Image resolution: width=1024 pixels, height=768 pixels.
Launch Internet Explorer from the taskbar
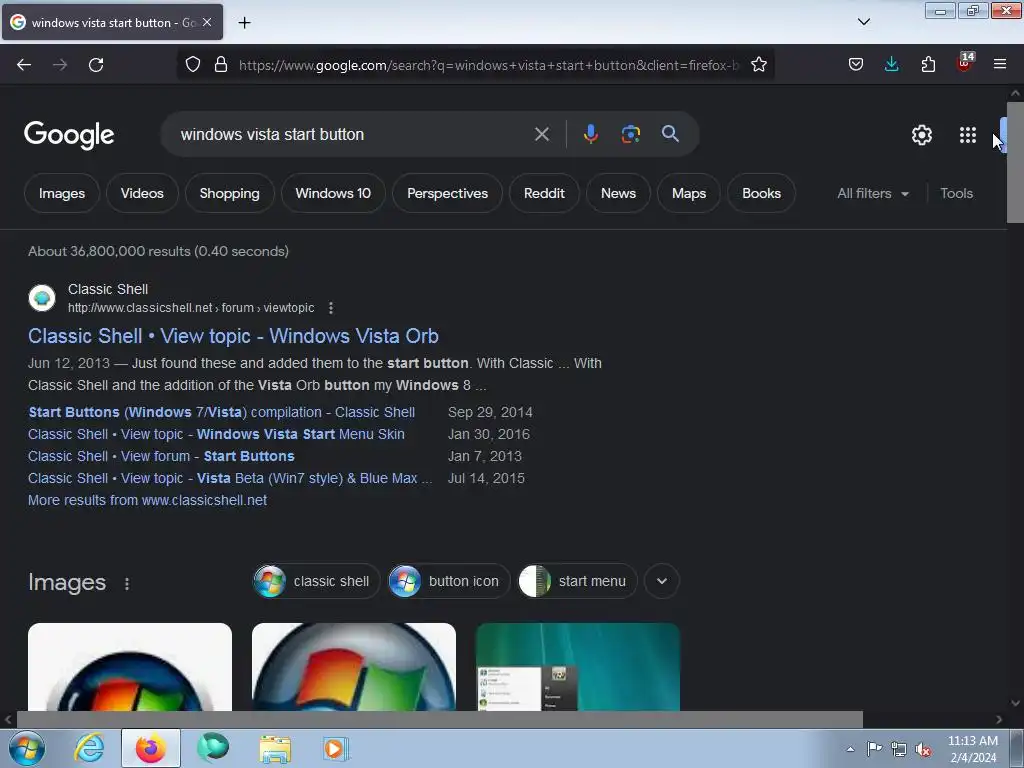[x=89, y=748]
